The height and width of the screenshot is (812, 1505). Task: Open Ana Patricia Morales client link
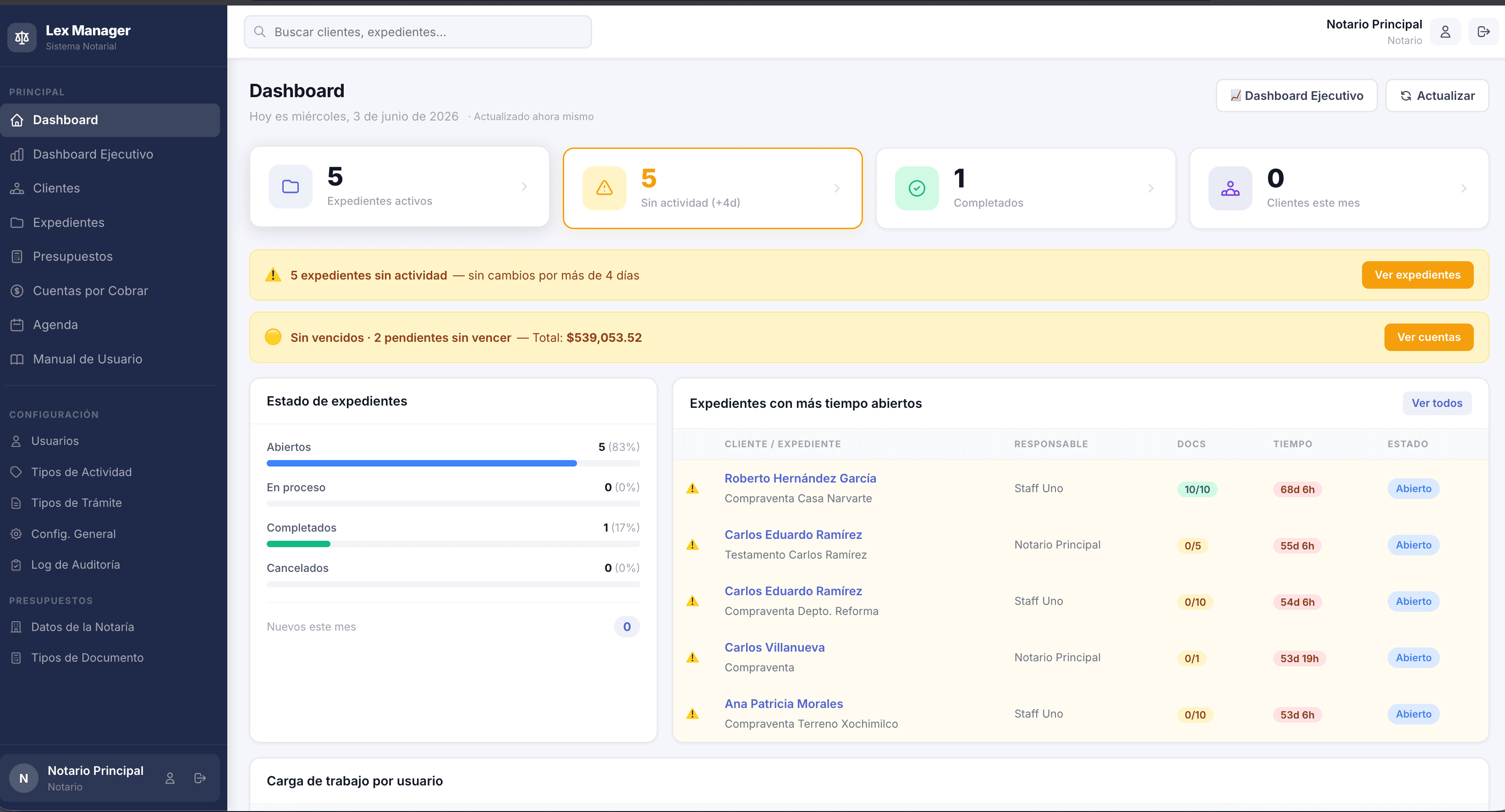(x=784, y=704)
